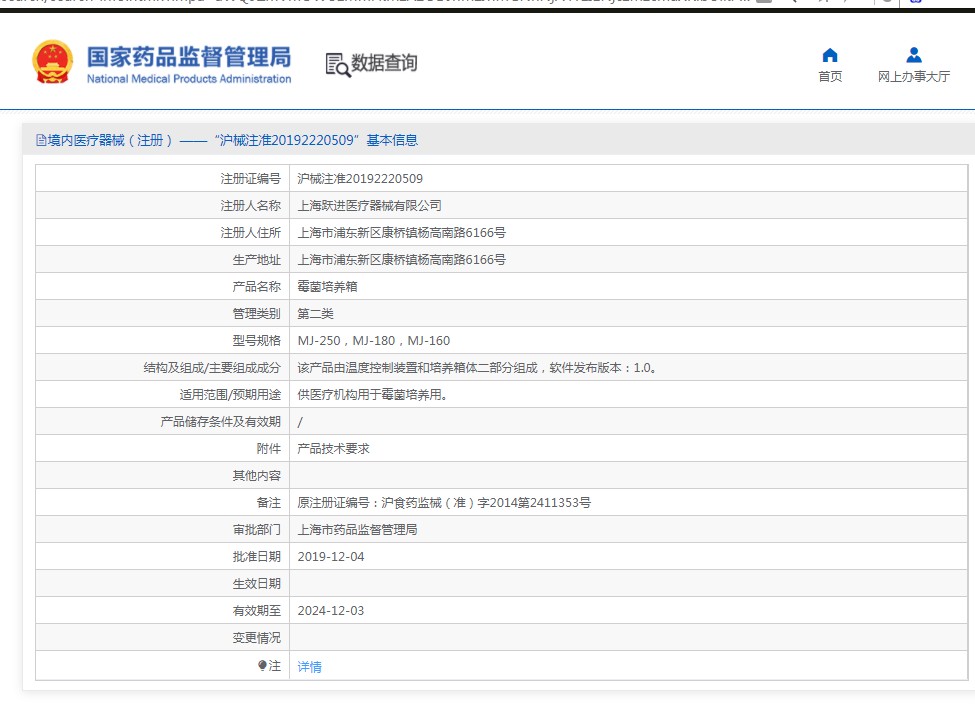975x711 pixels.
Task: Click the 审批部门 label
Action: [x=257, y=530]
